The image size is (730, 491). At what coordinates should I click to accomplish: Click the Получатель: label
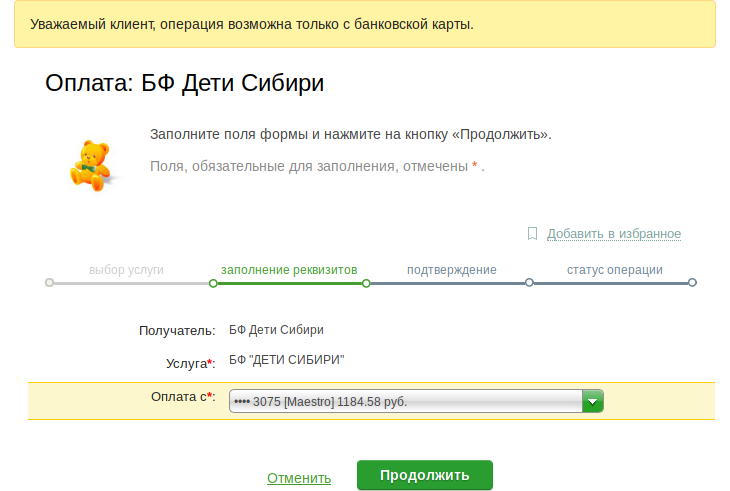(x=177, y=331)
